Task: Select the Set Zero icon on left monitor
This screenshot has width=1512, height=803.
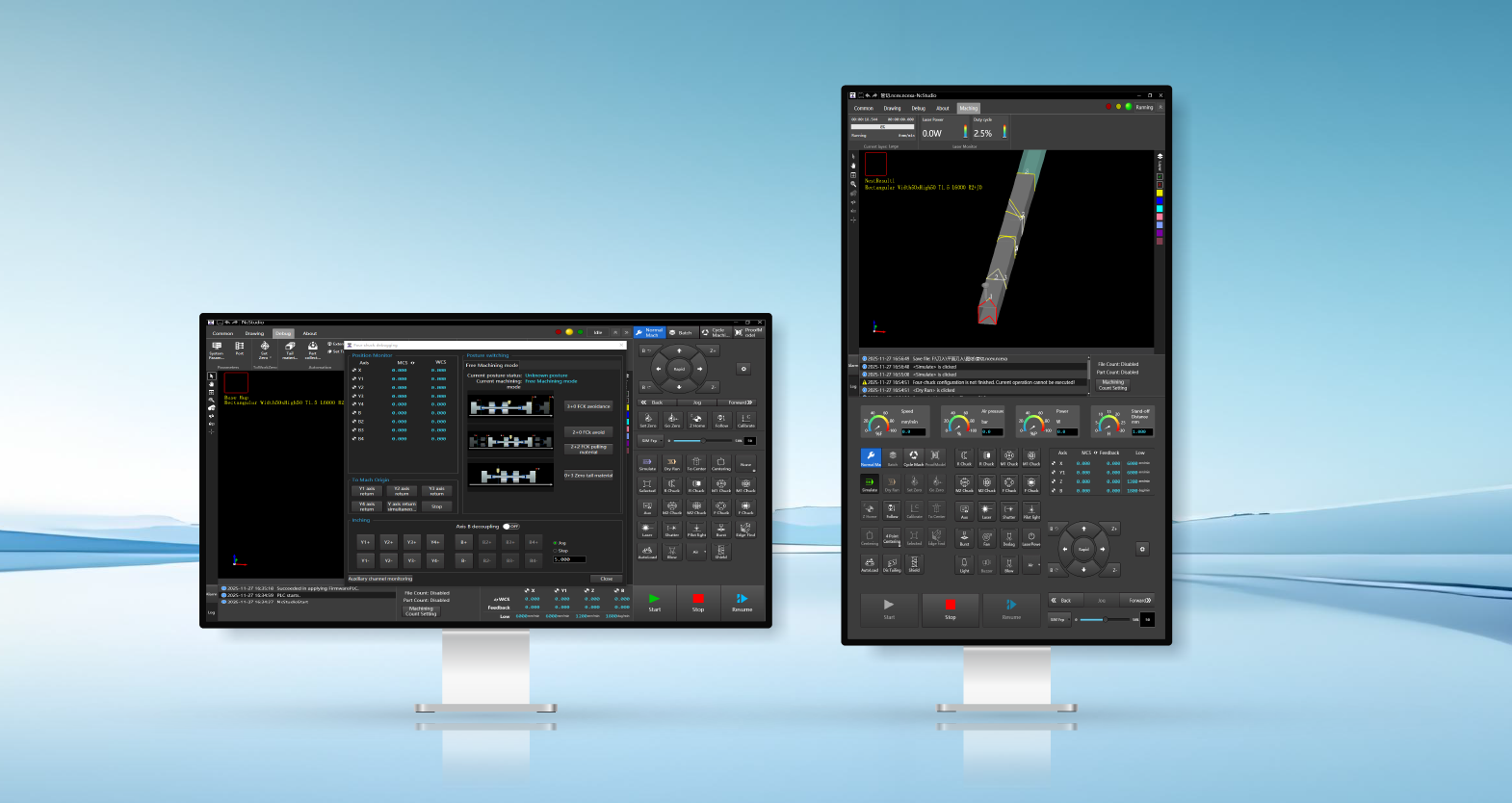Action: [x=648, y=420]
